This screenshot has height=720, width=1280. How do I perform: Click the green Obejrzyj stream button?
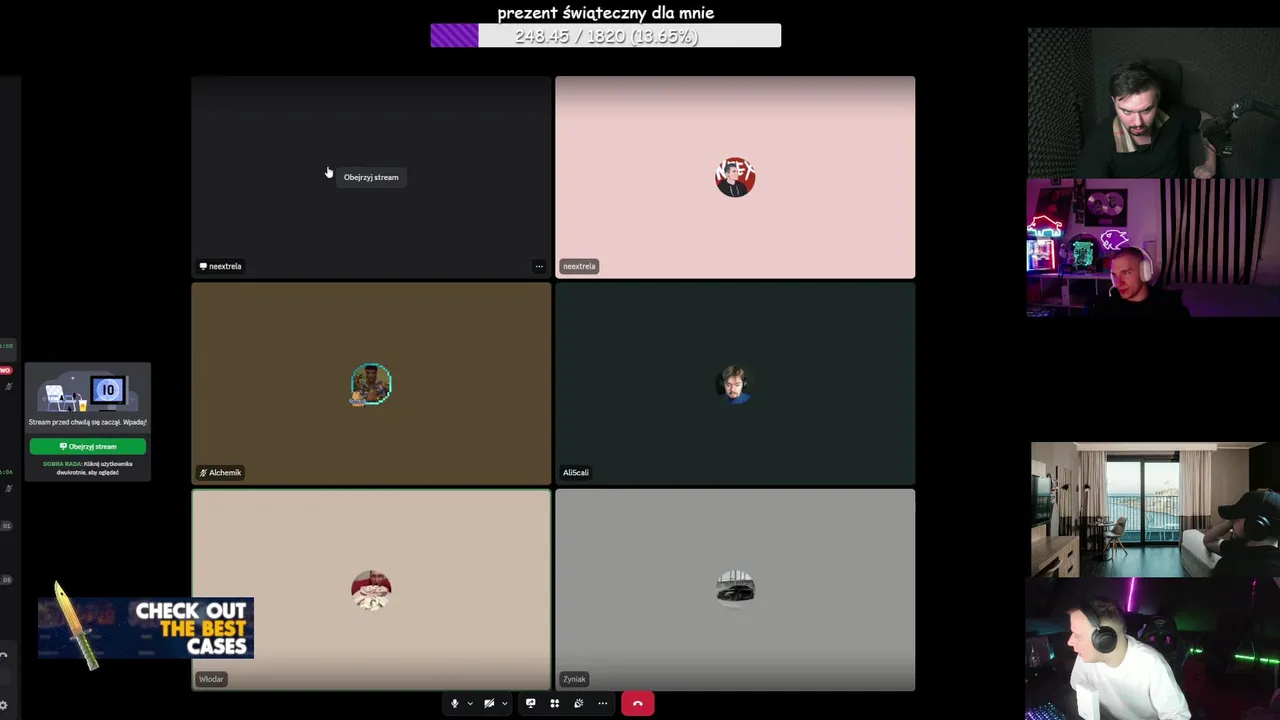pos(88,446)
